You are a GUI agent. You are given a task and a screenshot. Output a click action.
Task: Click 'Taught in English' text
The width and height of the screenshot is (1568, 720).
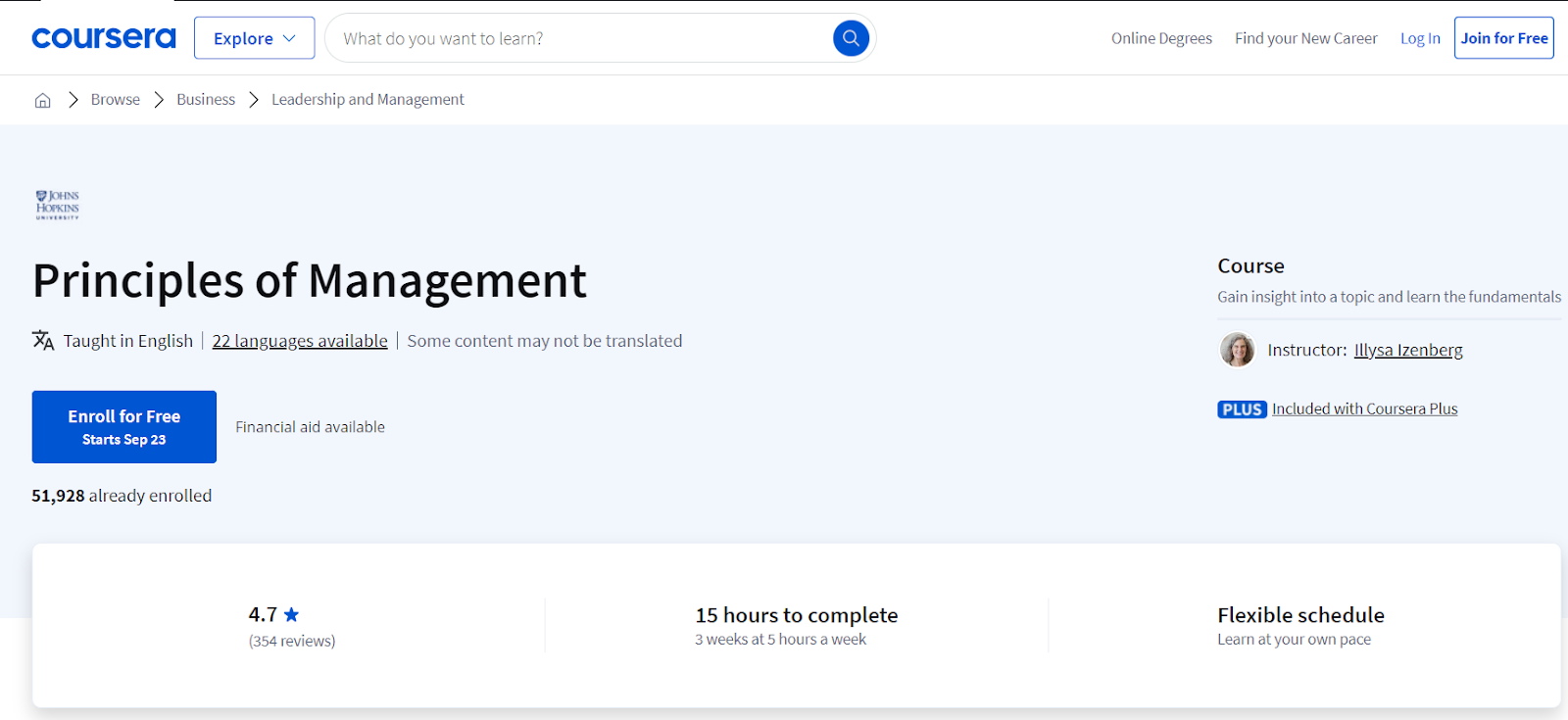(128, 341)
